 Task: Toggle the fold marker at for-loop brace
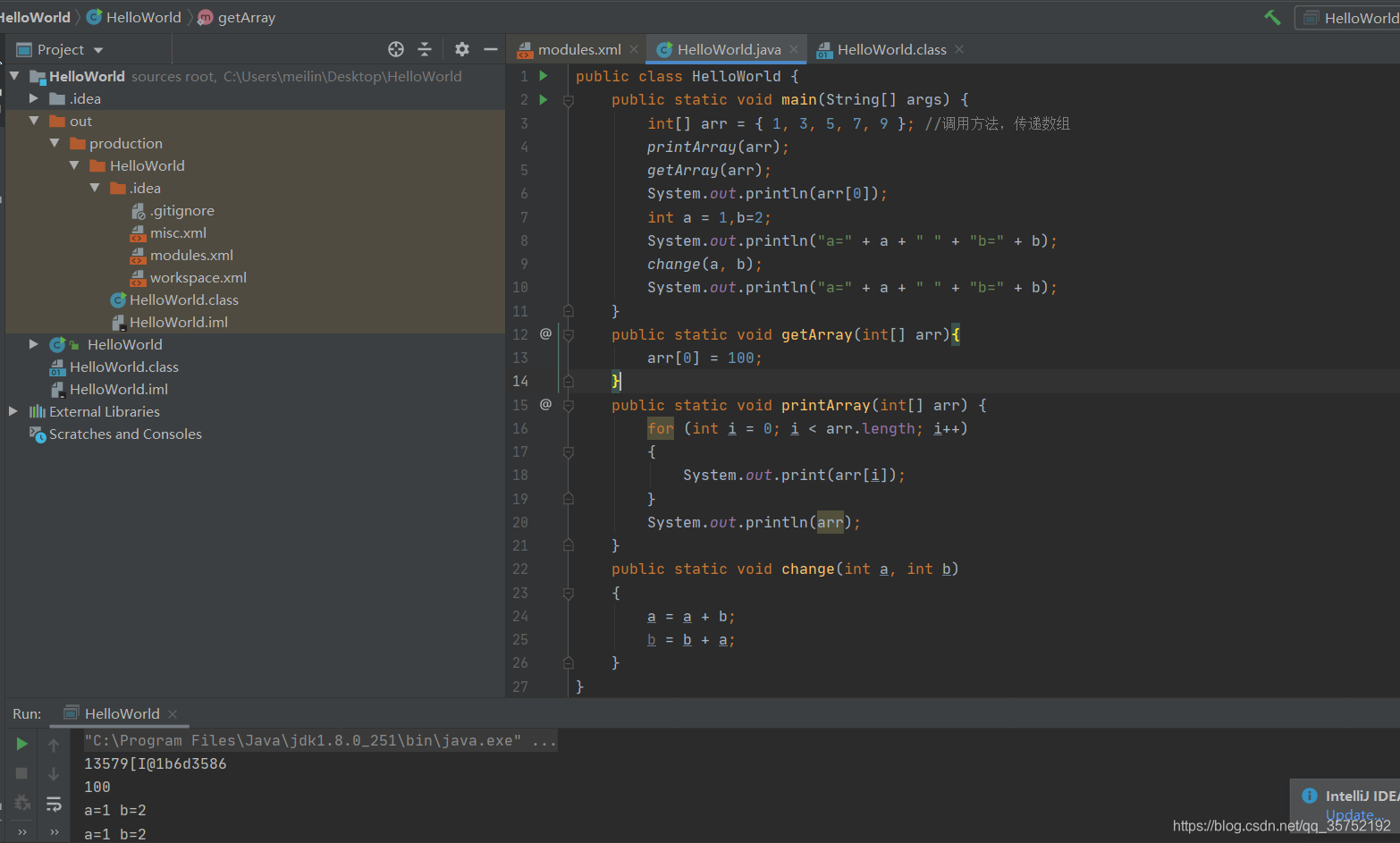(x=568, y=452)
